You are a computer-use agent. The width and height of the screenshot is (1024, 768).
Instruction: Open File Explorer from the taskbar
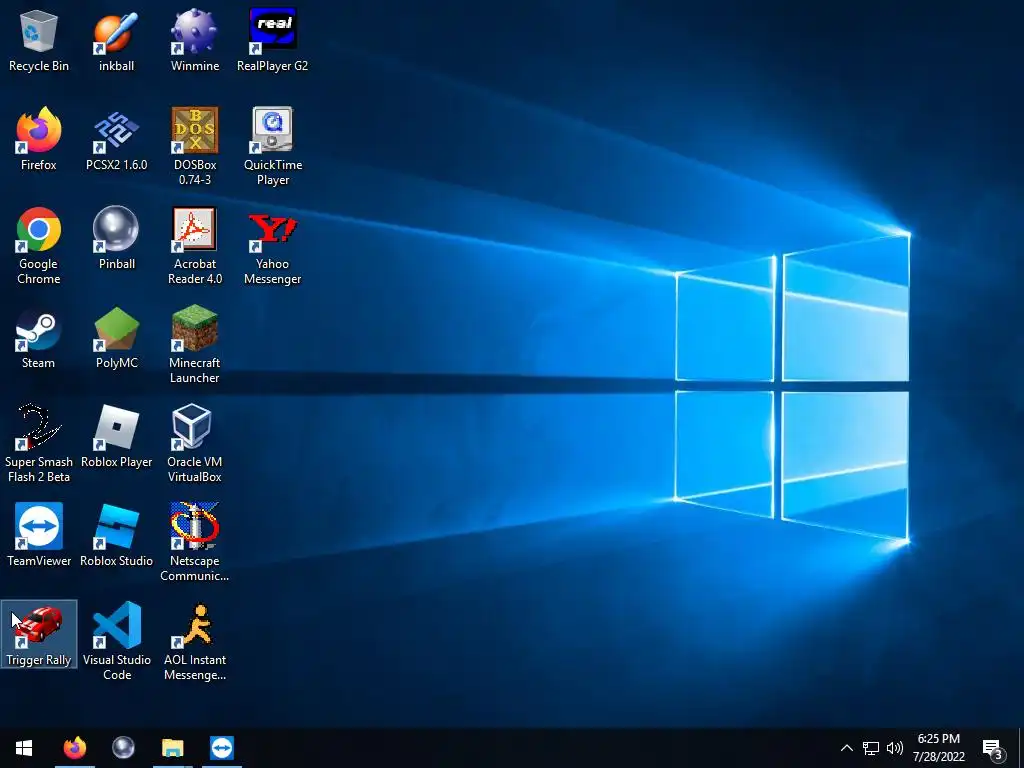pos(172,748)
